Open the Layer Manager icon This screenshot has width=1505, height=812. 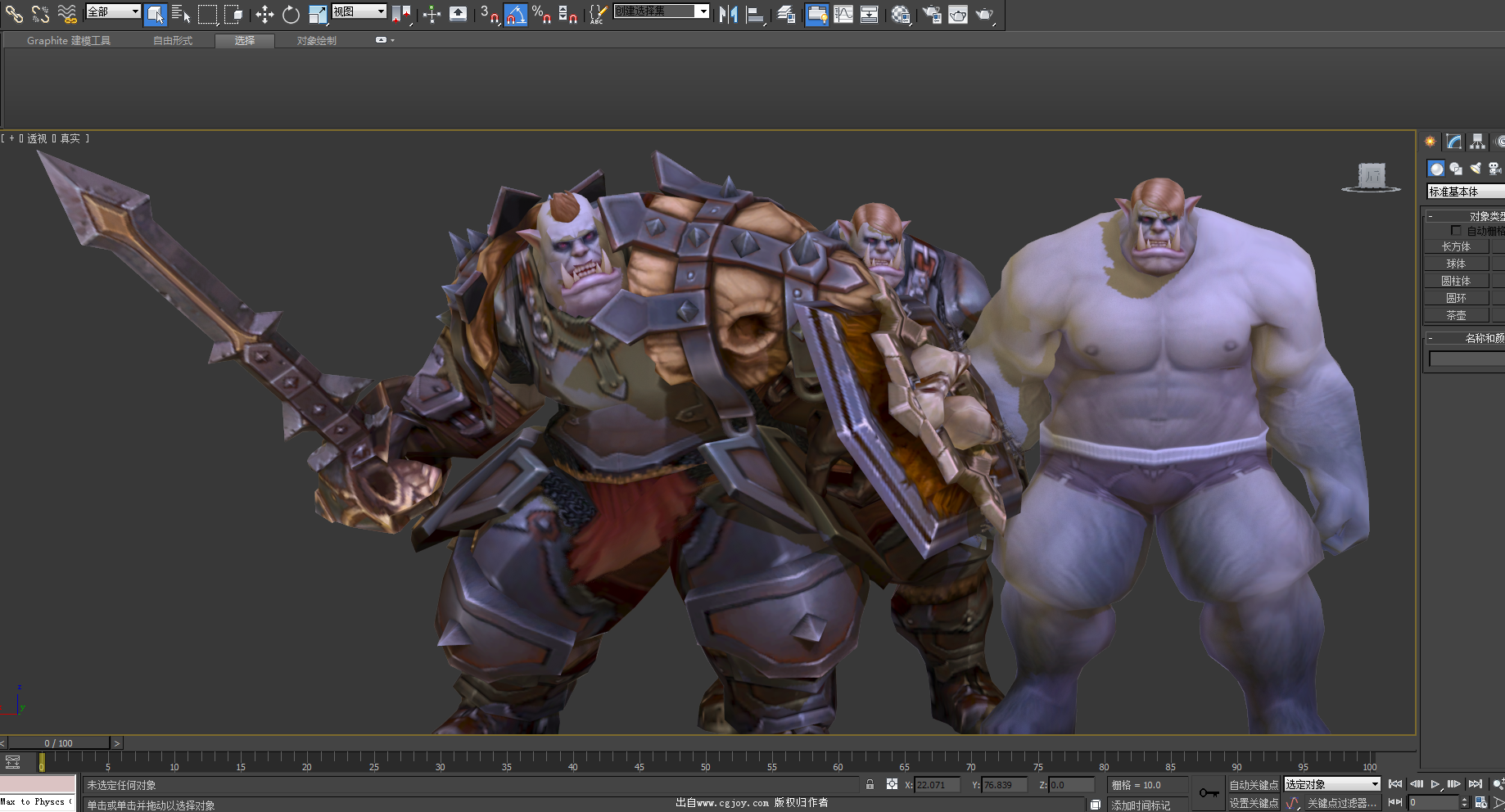pyautogui.click(x=786, y=14)
